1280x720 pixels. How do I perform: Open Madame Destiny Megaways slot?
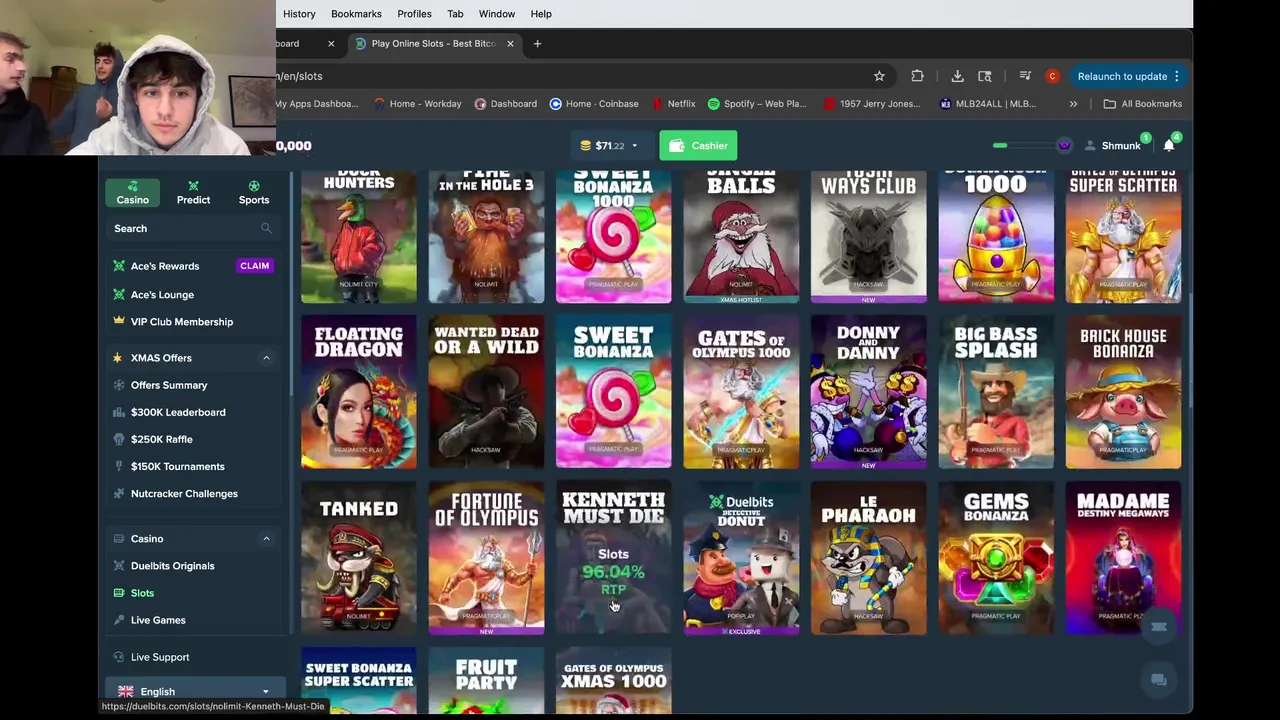[x=1123, y=558]
